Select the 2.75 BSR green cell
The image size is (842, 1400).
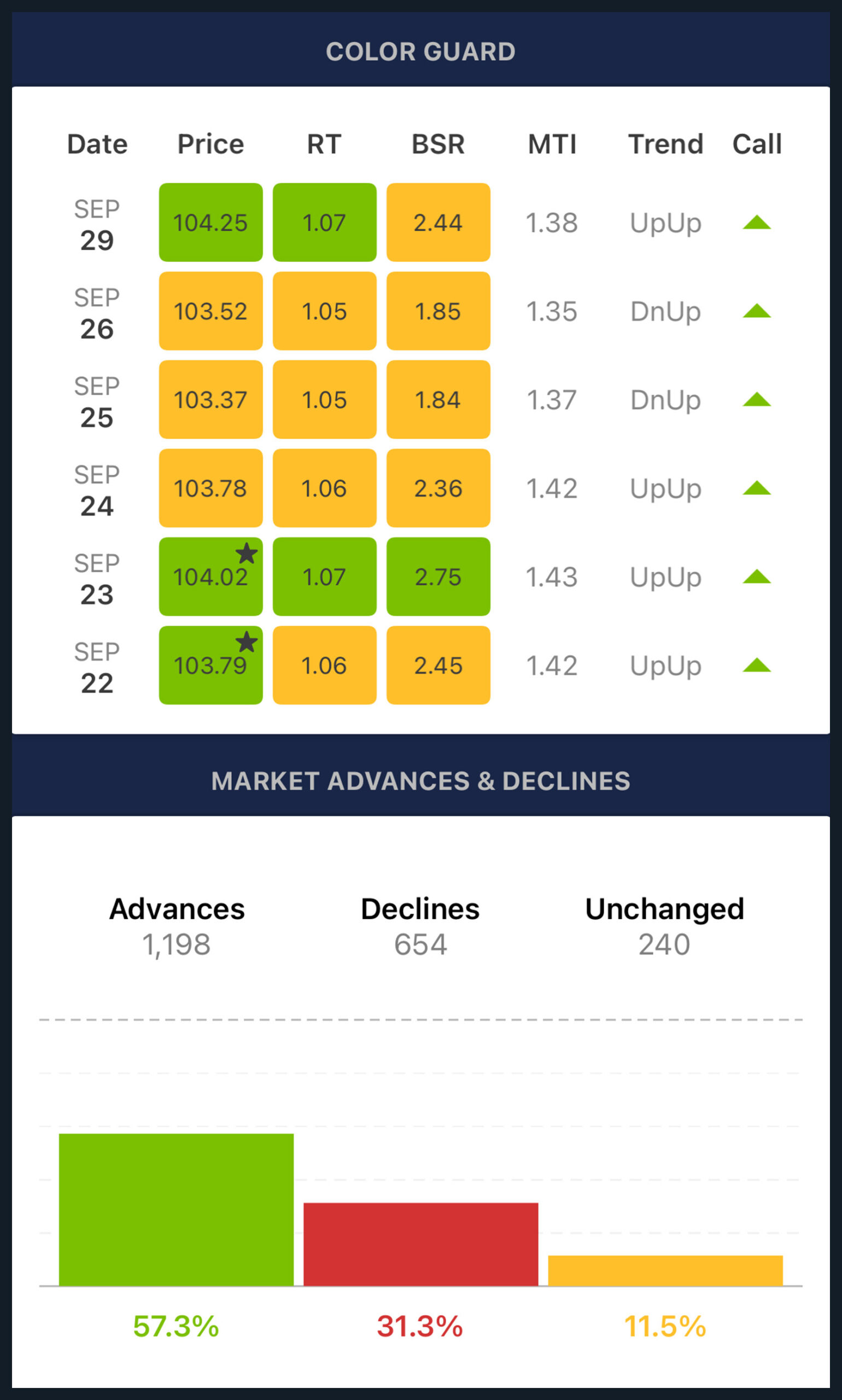[438, 576]
